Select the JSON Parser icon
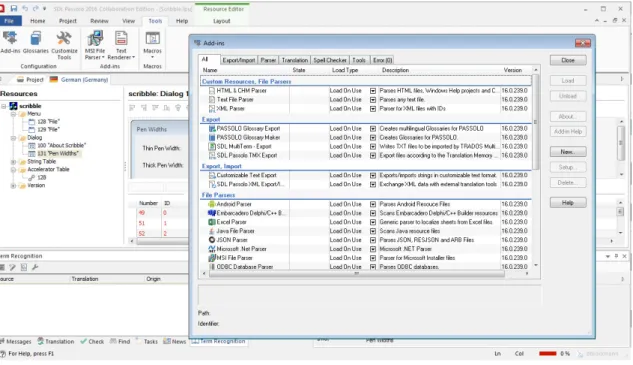This screenshot has width=633, height=365. [212, 240]
